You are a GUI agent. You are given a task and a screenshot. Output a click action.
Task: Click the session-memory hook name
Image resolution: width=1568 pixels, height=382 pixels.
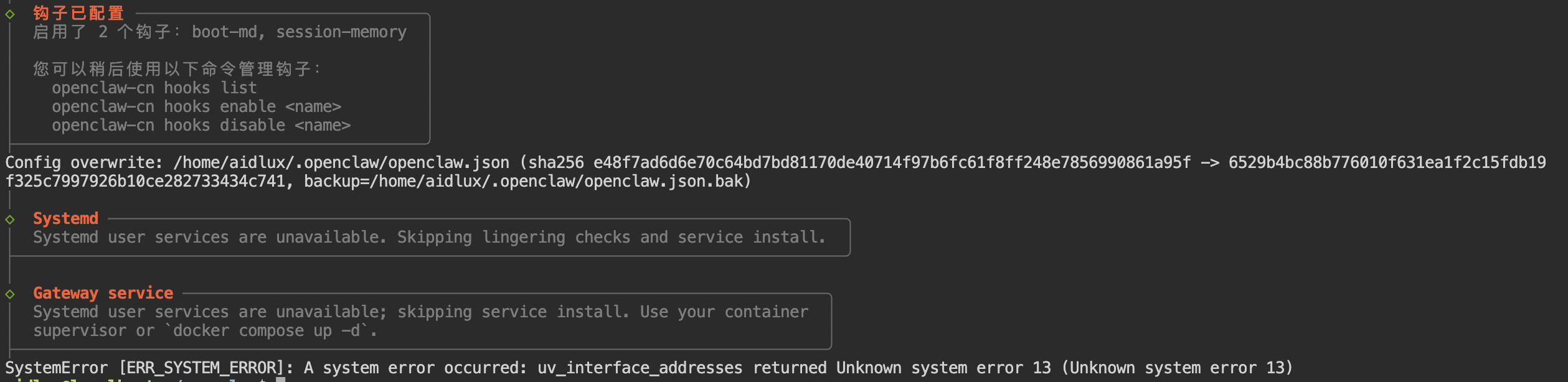point(341,32)
